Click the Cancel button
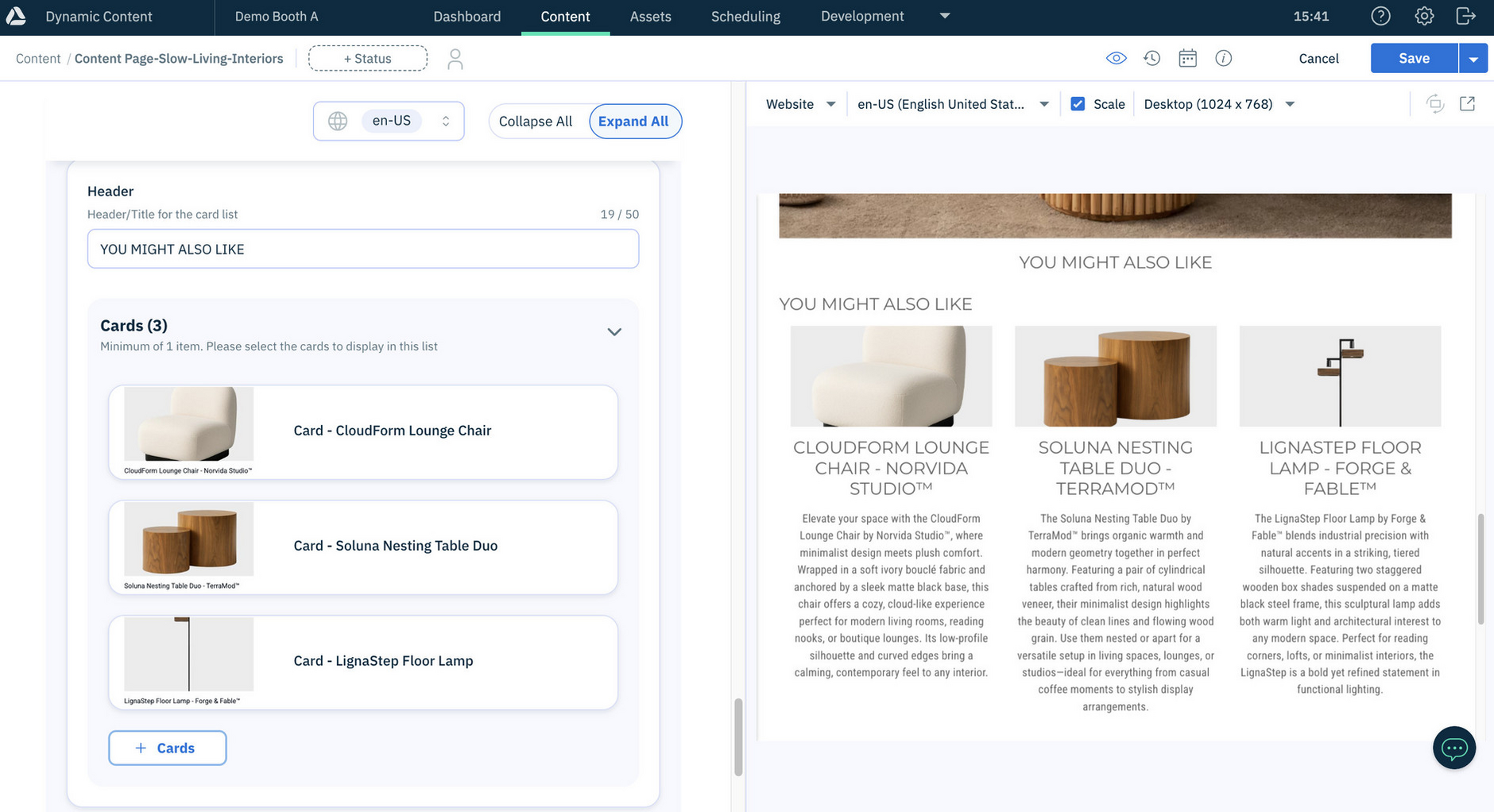Viewport: 1494px width, 812px height. click(x=1319, y=59)
